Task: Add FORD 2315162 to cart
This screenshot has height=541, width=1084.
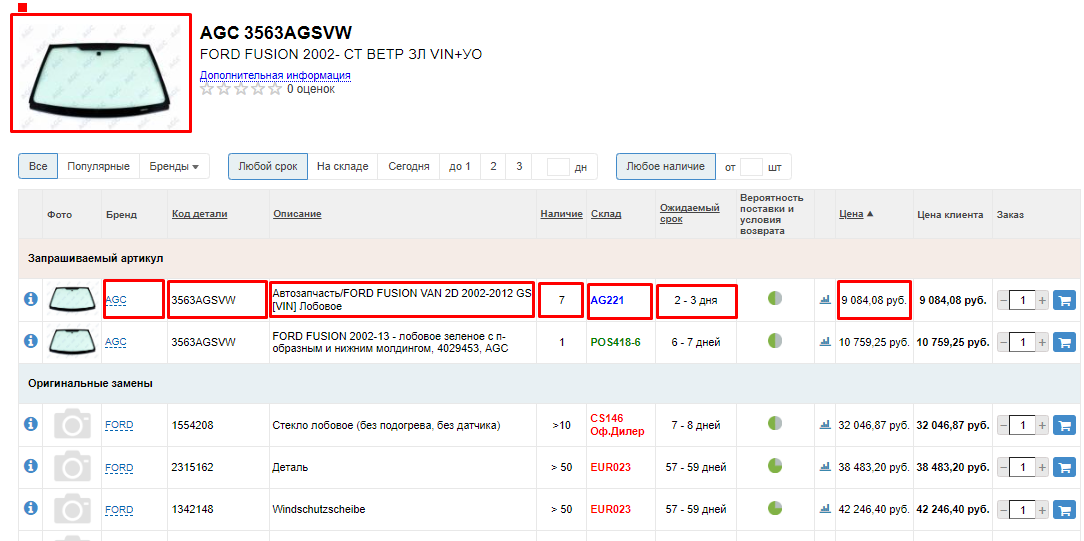Action: [x=1064, y=468]
